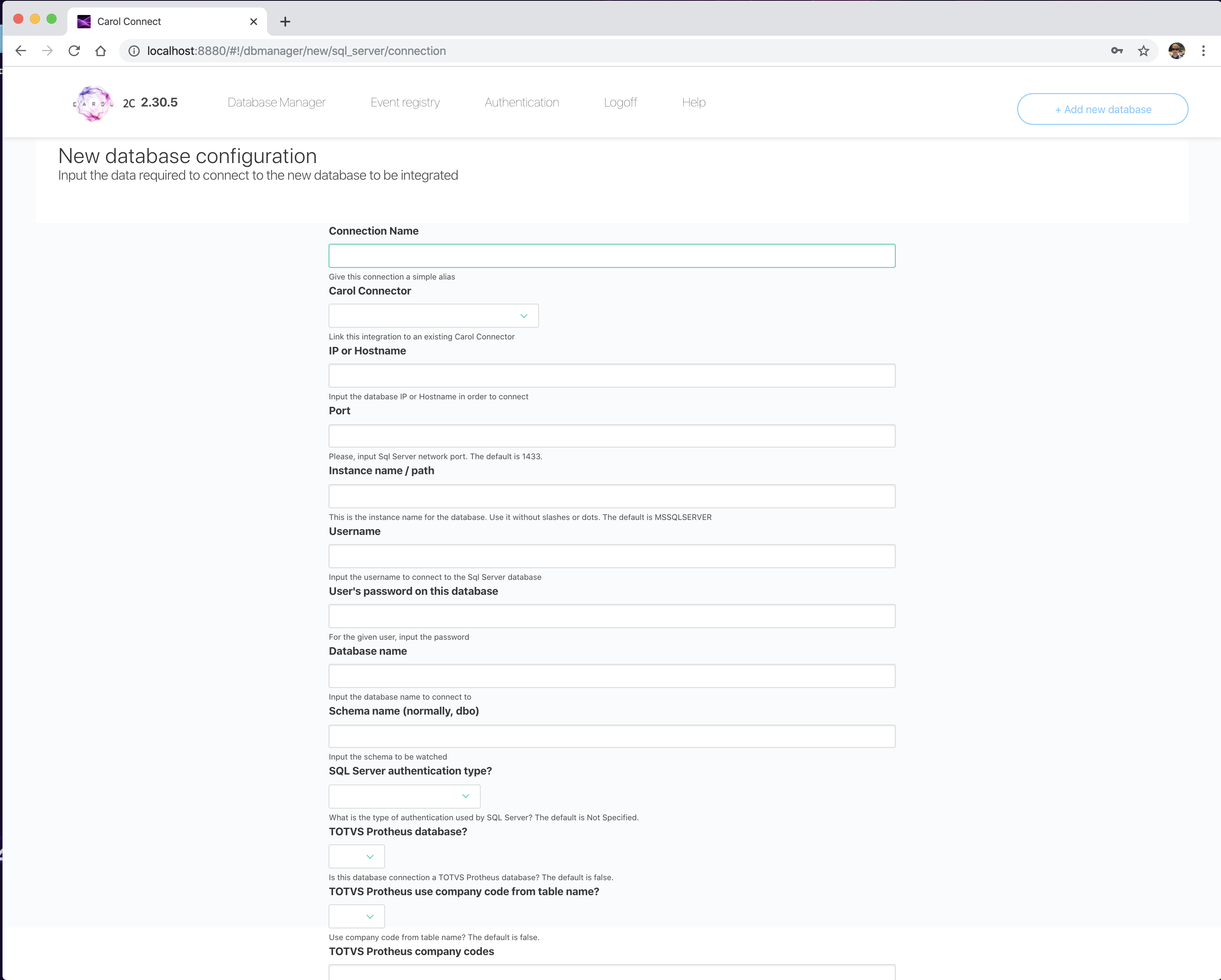Image resolution: width=1221 pixels, height=980 pixels.
Task: Click the browser address bar URL
Action: click(x=296, y=51)
